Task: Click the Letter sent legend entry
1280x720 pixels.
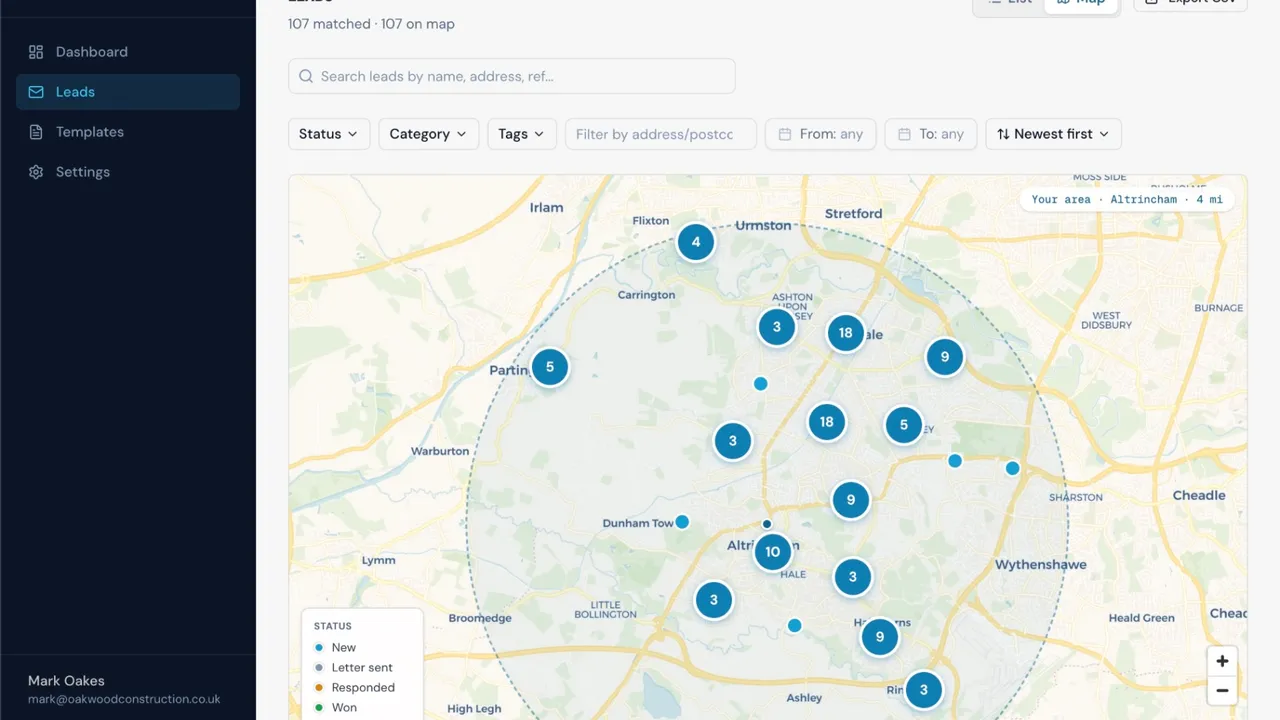Action: [x=353, y=668]
